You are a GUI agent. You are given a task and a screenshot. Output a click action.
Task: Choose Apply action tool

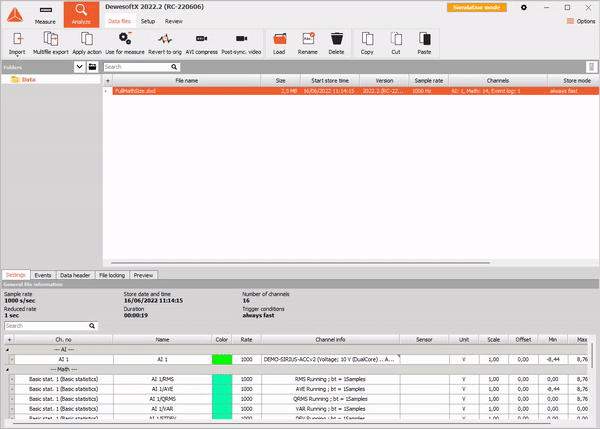coord(87,44)
